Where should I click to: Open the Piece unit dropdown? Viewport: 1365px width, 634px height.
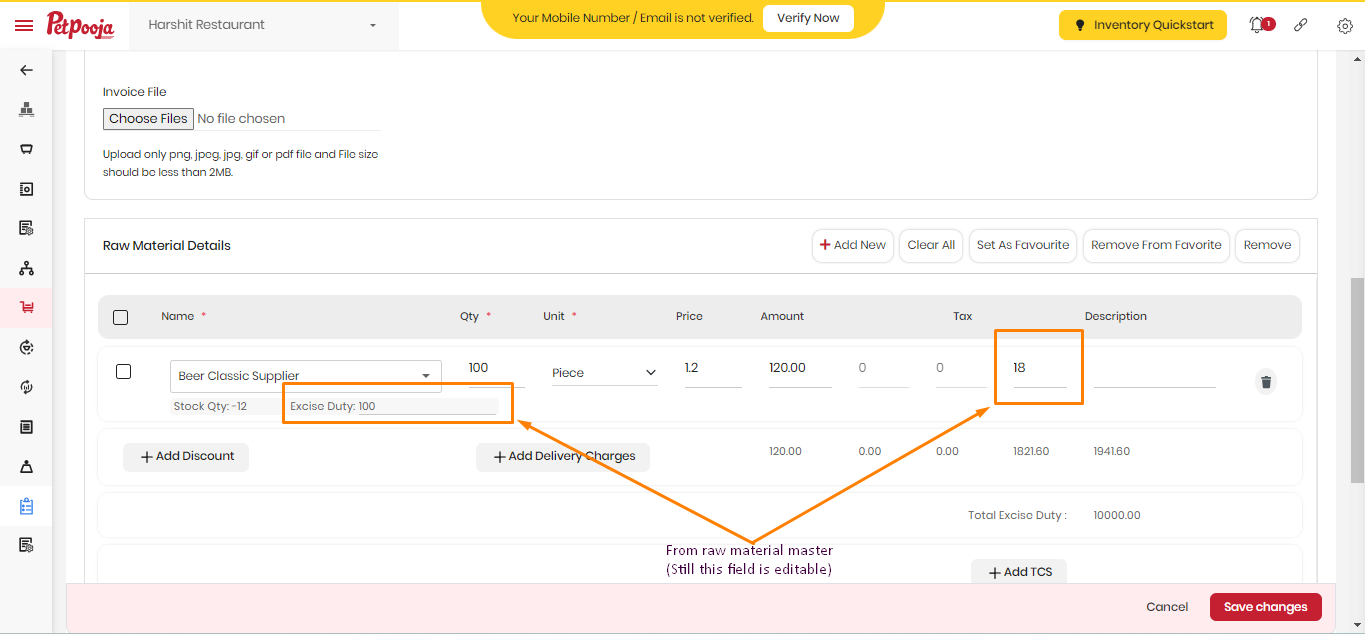605,373
